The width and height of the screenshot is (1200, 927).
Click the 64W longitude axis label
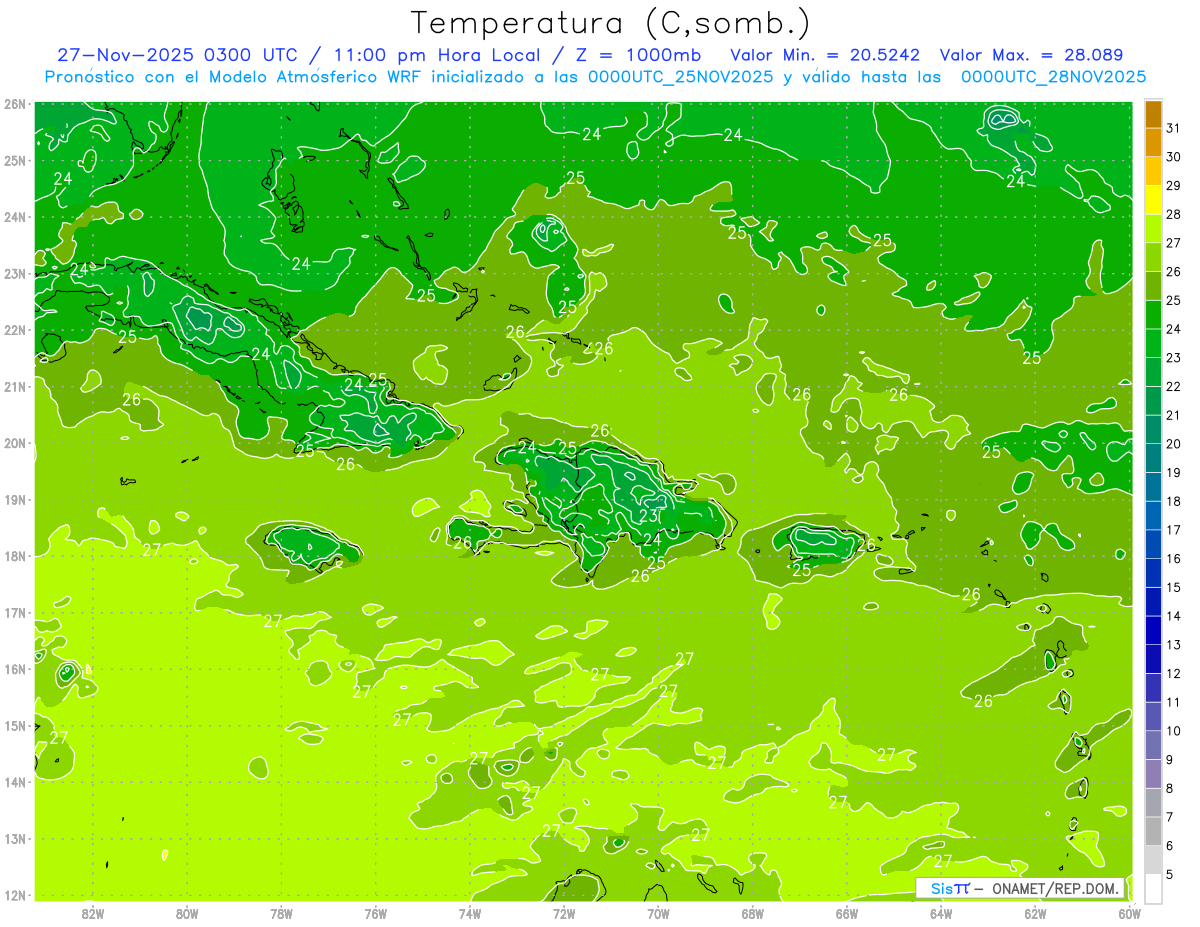tap(941, 913)
